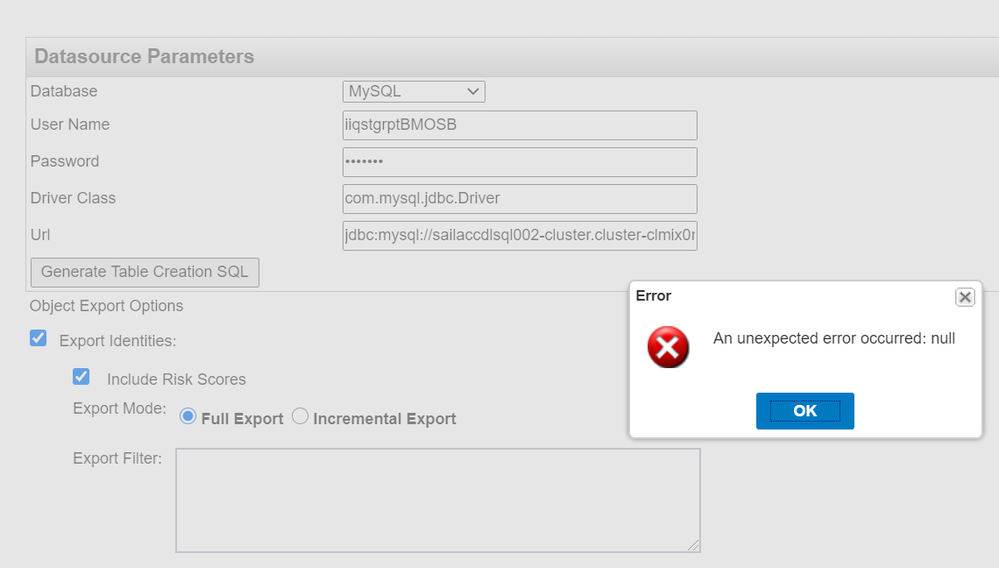The image size is (999, 568).
Task: Select the Url input field
Action: 519,235
